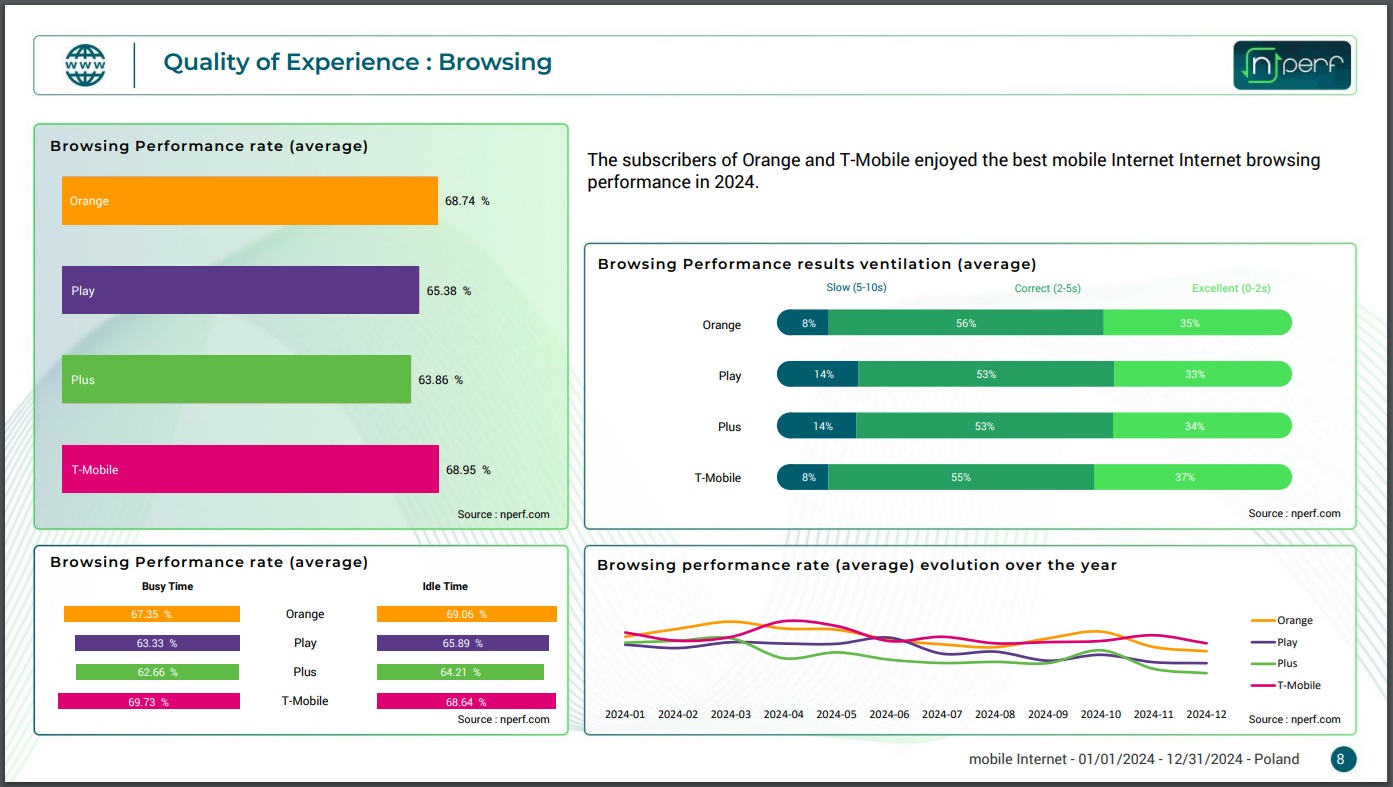Screen dimensions: 1393x787
Task: Select the T-Mobile legend entry in evolution chart
Action: 1286,685
